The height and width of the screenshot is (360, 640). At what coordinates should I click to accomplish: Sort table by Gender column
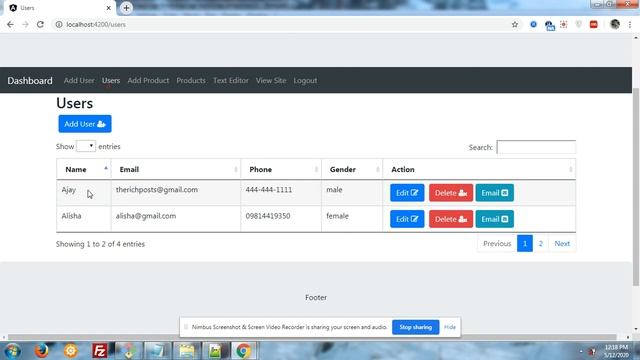352,169
